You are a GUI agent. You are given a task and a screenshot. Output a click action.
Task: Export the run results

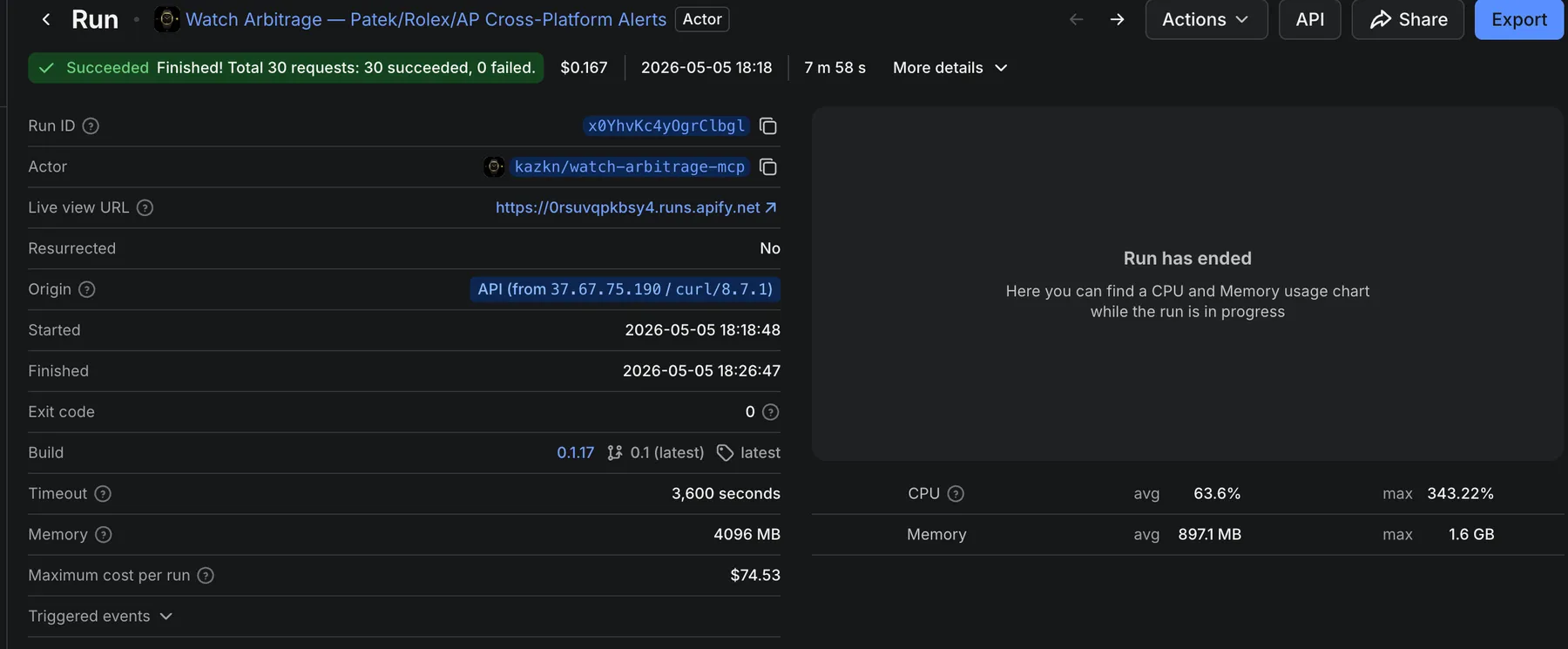click(1518, 19)
